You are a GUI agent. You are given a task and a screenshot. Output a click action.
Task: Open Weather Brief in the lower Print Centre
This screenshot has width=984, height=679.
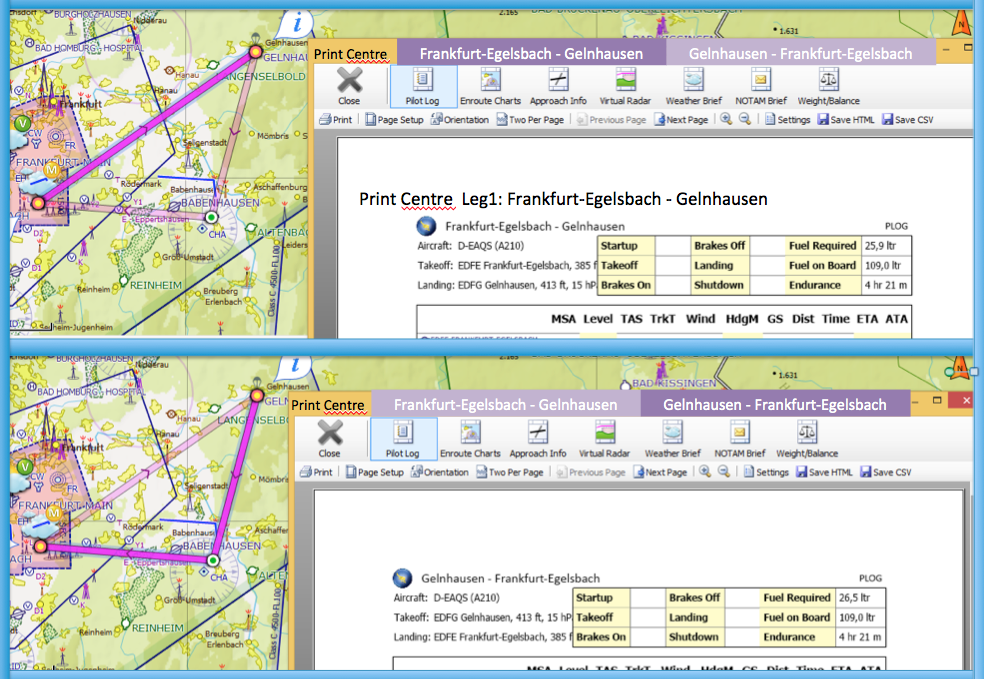point(673,438)
